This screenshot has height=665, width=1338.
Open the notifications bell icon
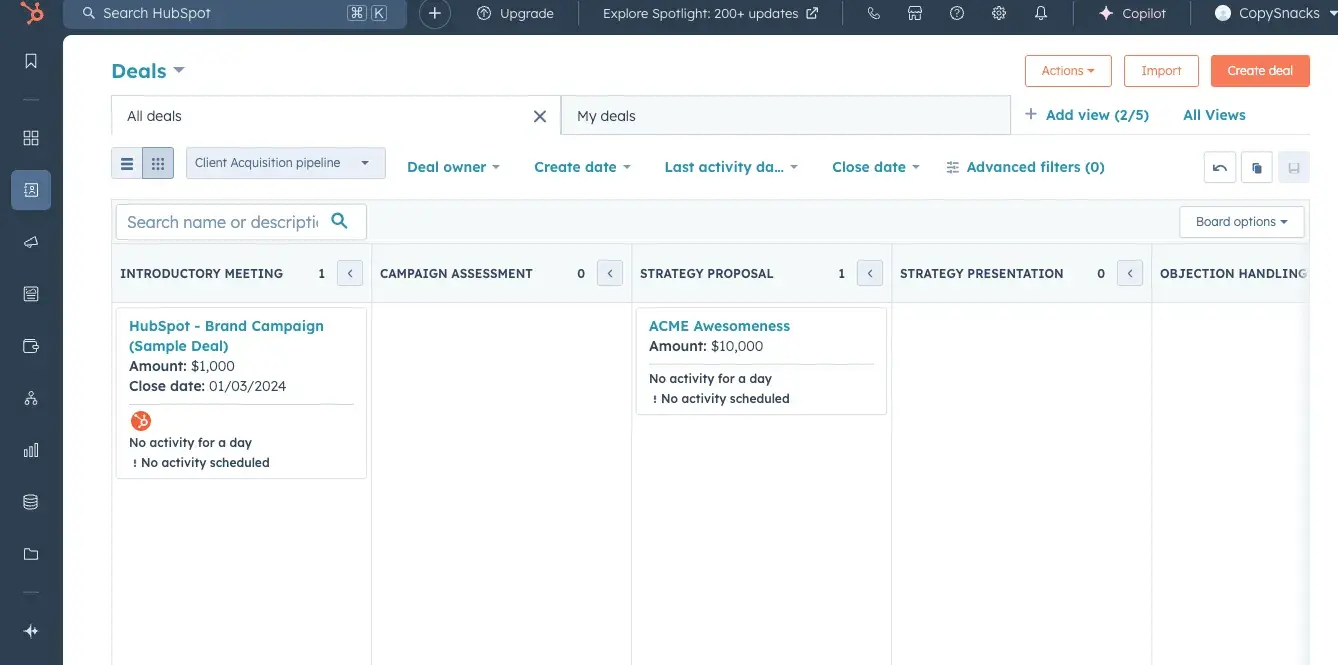pos(1041,14)
